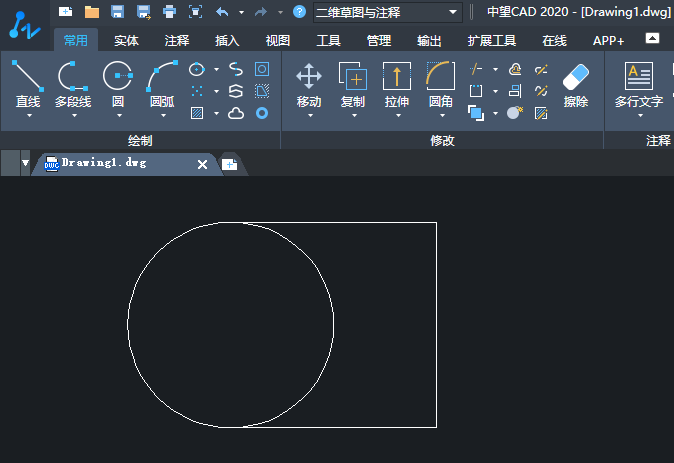Click the Offset tool icon

point(515,69)
